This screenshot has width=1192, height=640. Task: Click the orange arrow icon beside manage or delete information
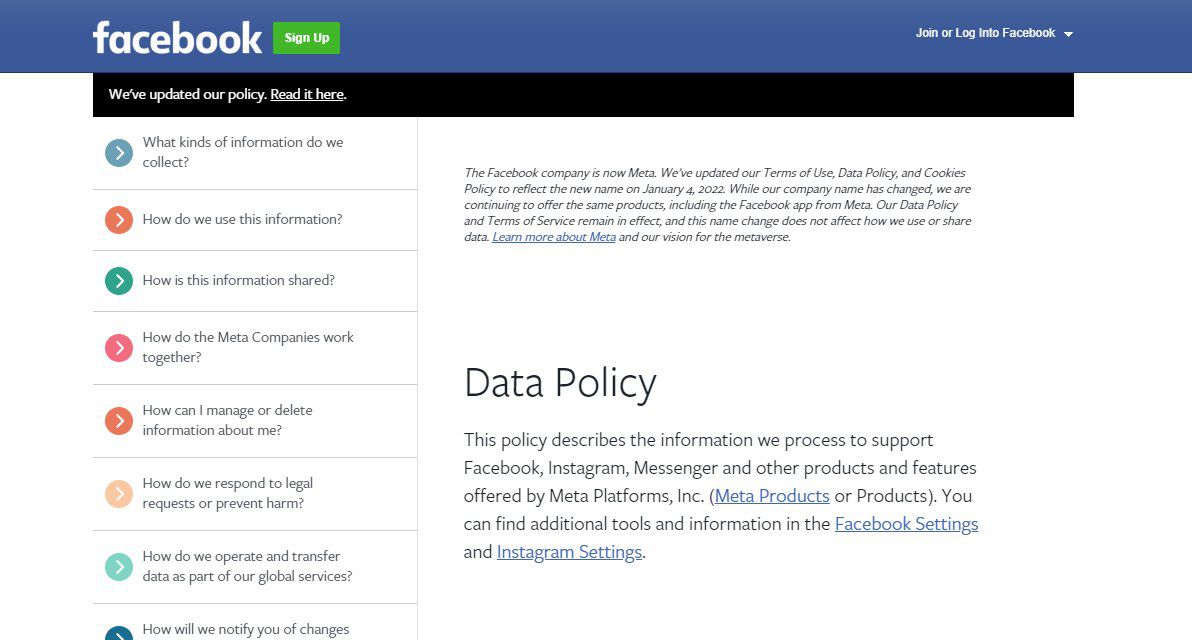(118, 421)
